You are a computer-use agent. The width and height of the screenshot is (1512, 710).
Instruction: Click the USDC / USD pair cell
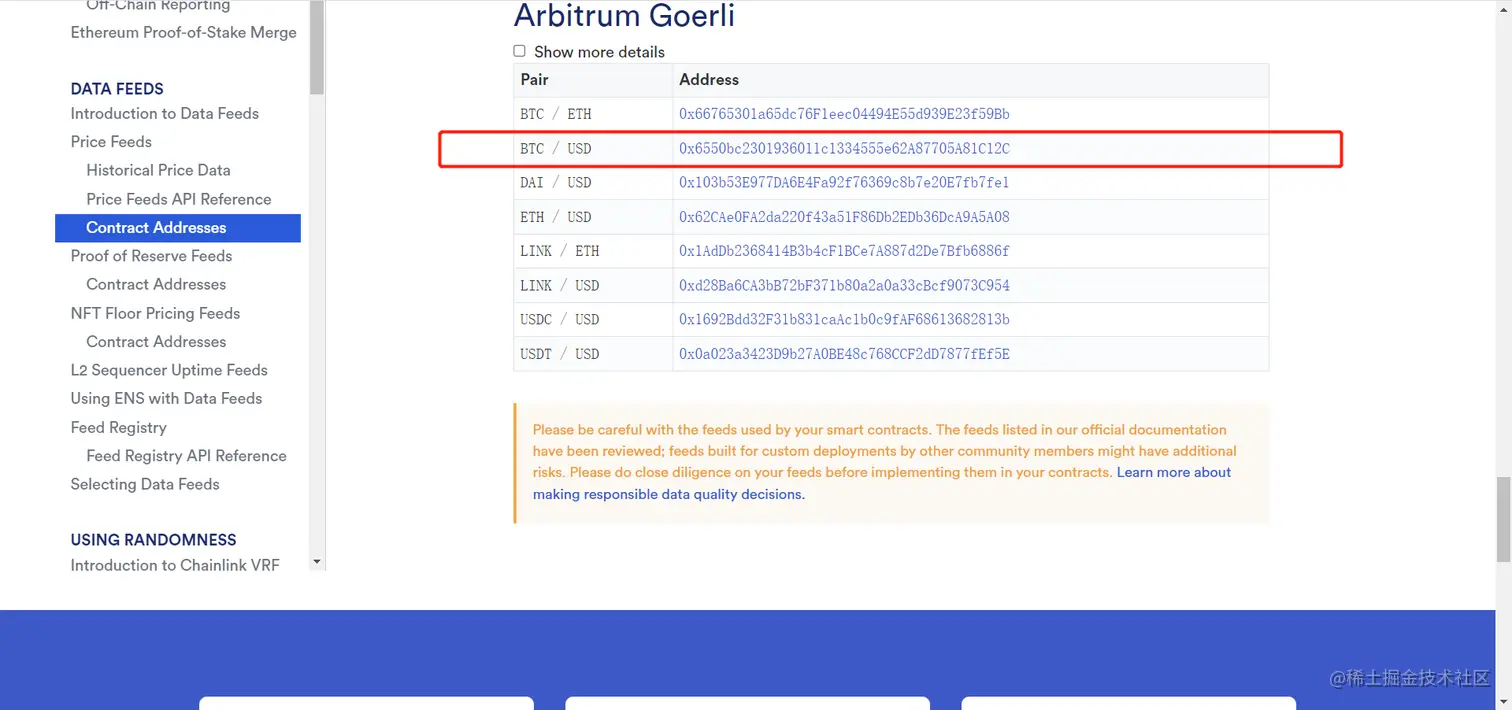pyautogui.click(x=593, y=319)
